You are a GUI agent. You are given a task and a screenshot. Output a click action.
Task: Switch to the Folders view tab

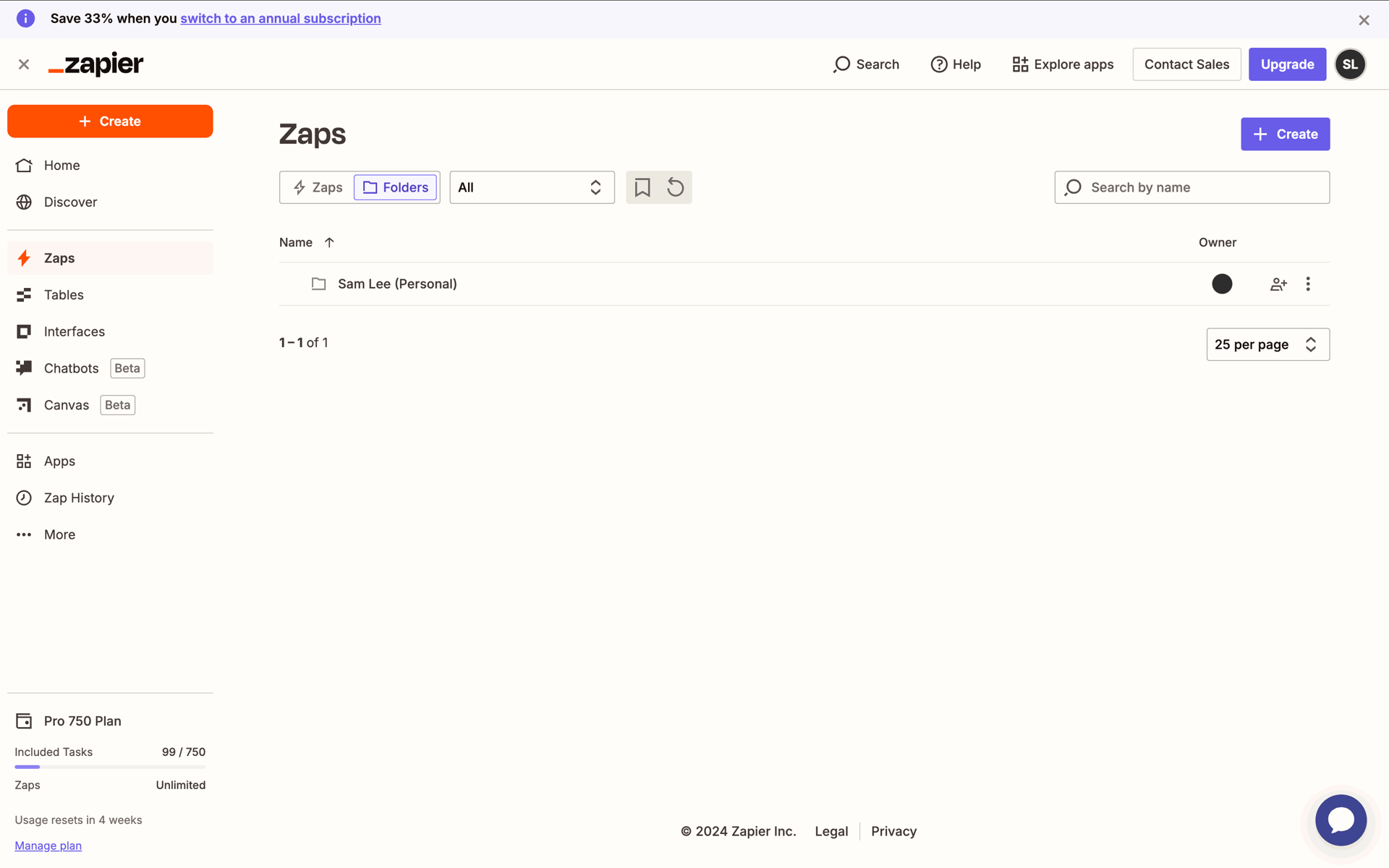[396, 187]
